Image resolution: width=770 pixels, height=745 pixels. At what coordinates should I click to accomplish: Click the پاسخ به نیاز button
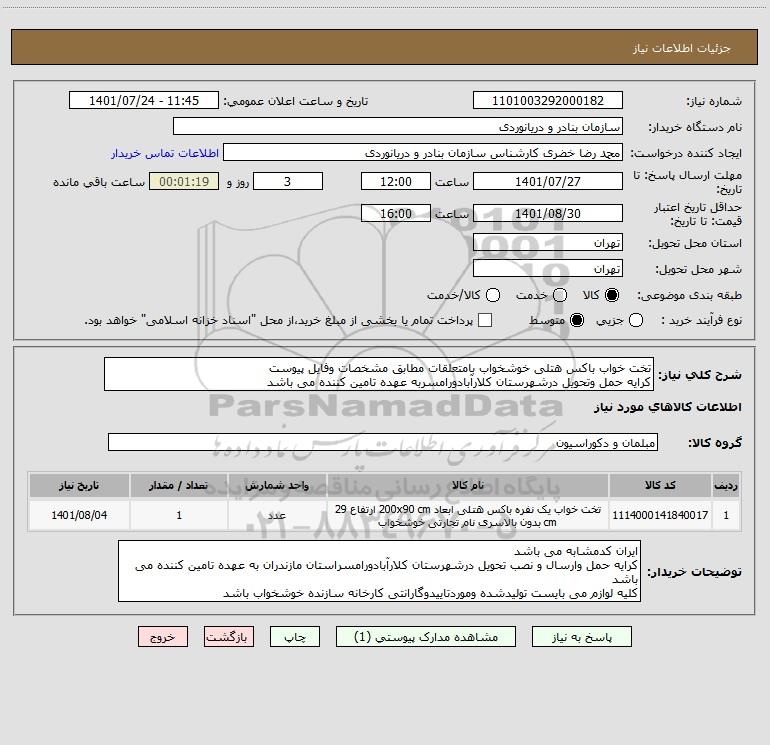click(582, 637)
